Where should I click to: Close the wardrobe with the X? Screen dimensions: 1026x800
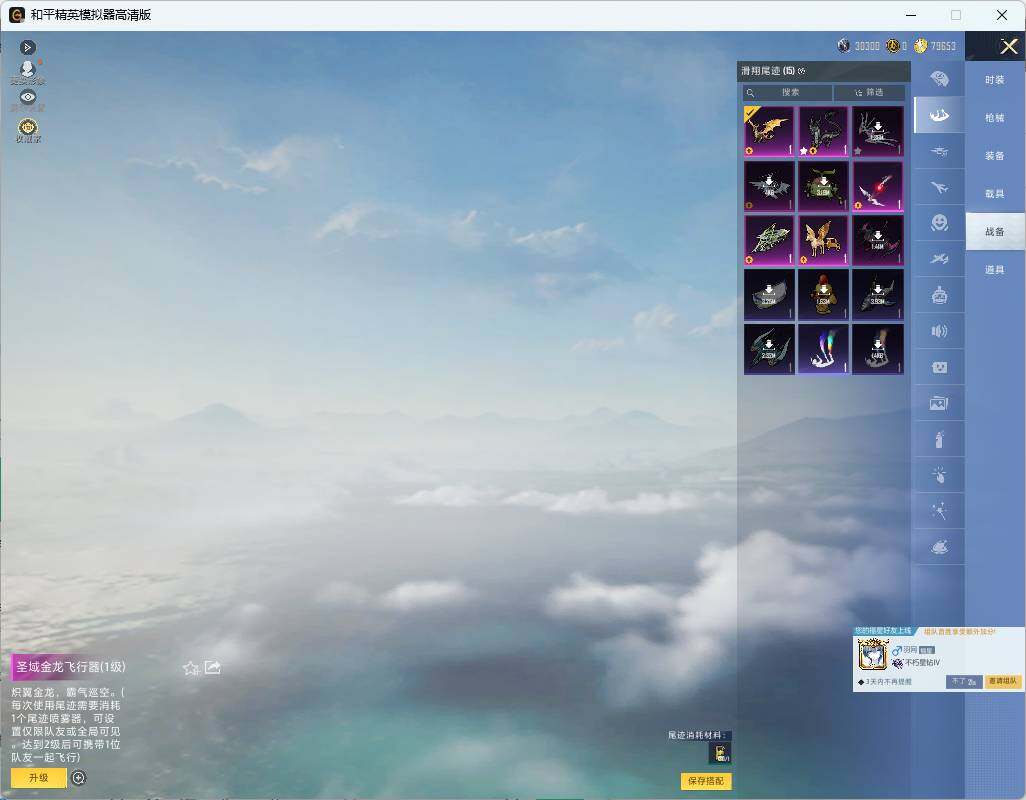pos(1009,46)
